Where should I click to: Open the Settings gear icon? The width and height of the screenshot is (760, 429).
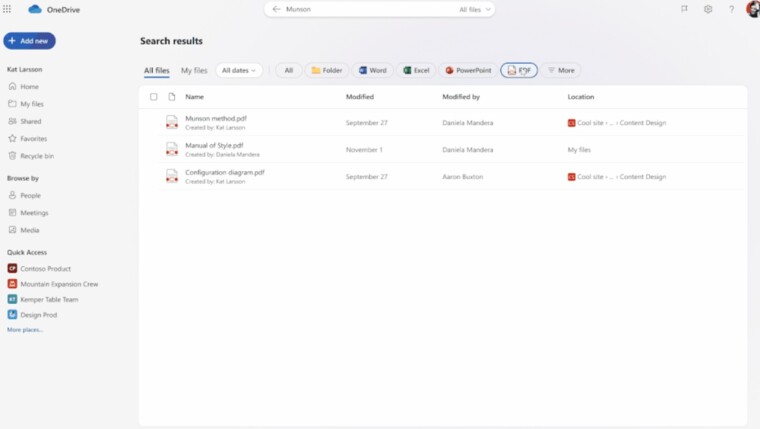coord(708,9)
